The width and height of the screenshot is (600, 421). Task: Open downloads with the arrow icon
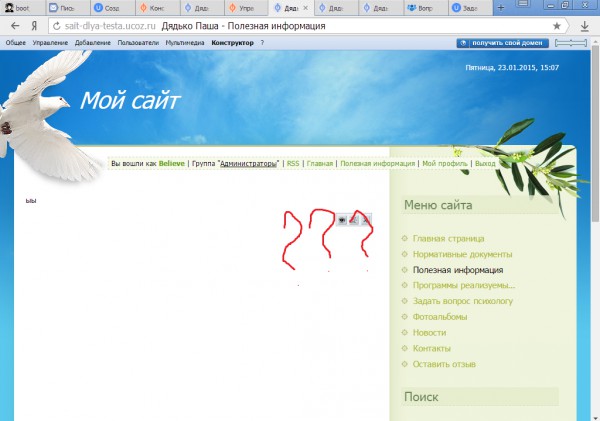(x=584, y=26)
